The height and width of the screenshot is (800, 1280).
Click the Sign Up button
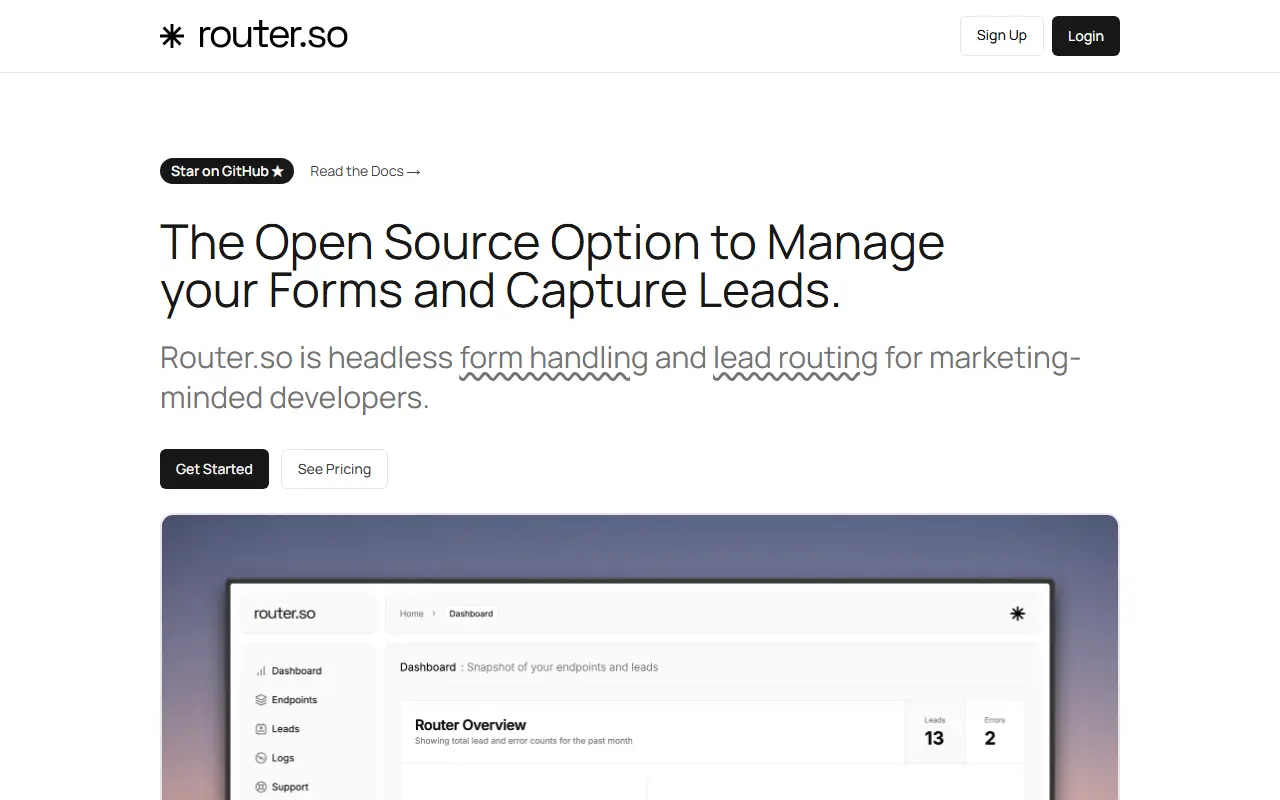point(1001,36)
